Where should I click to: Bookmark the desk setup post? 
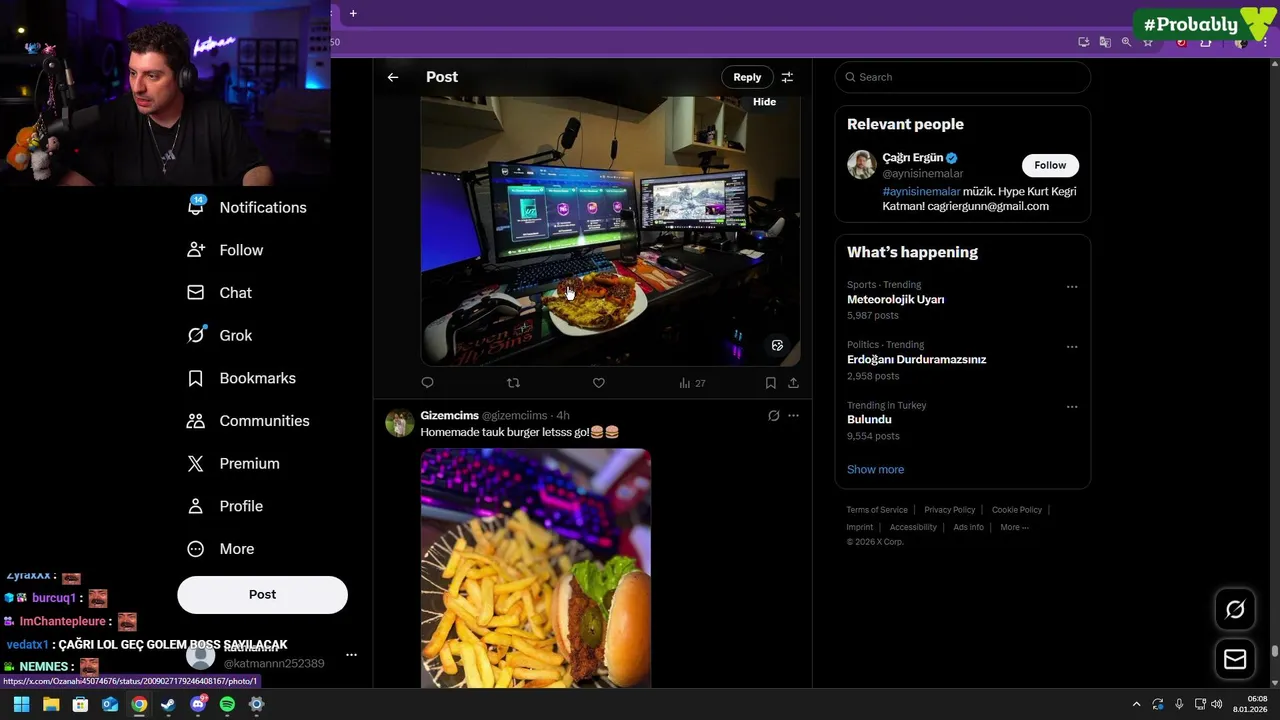pyautogui.click(x=770, y=383)
